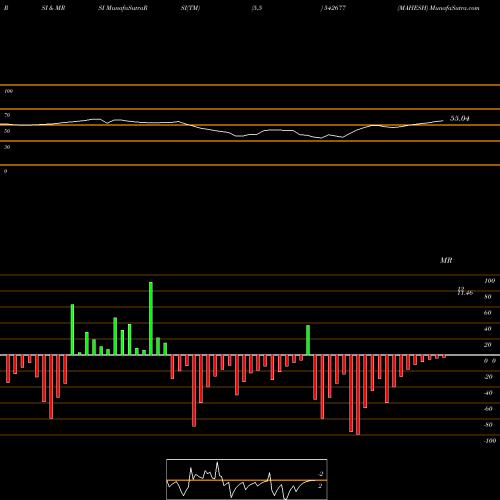This screenshot has width=500, height=500.
Task: Click the MR axis label 40
Action: pos(488,329)
